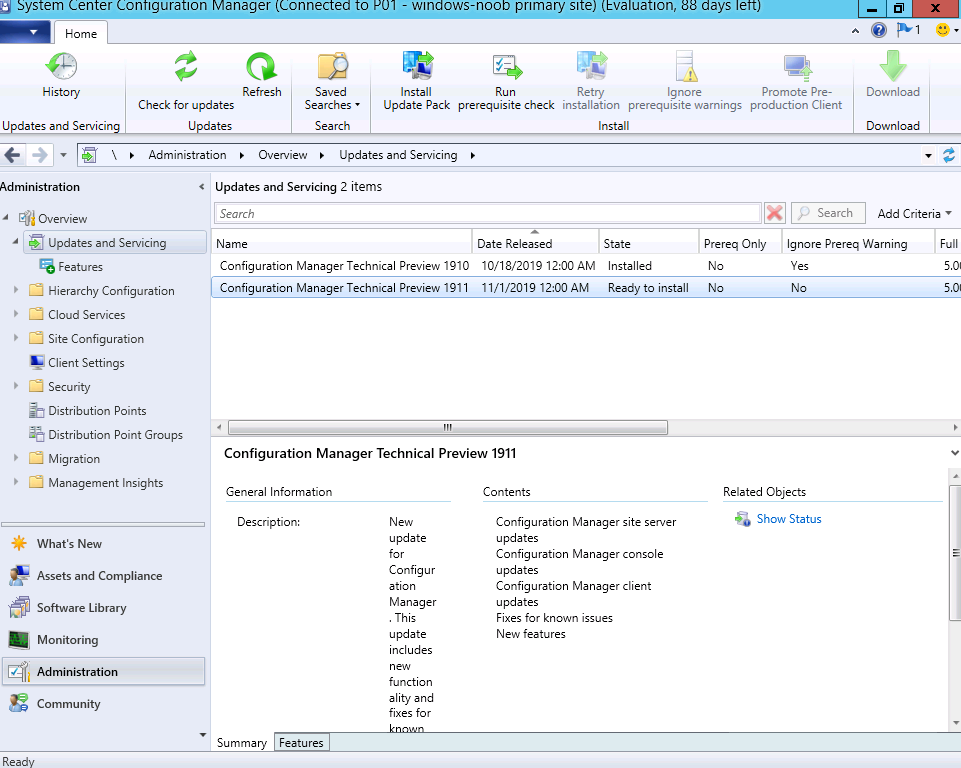Open the address bar dropdown arrow
Image resolution: width=961 pixels, height=768 pixels.
928,156
